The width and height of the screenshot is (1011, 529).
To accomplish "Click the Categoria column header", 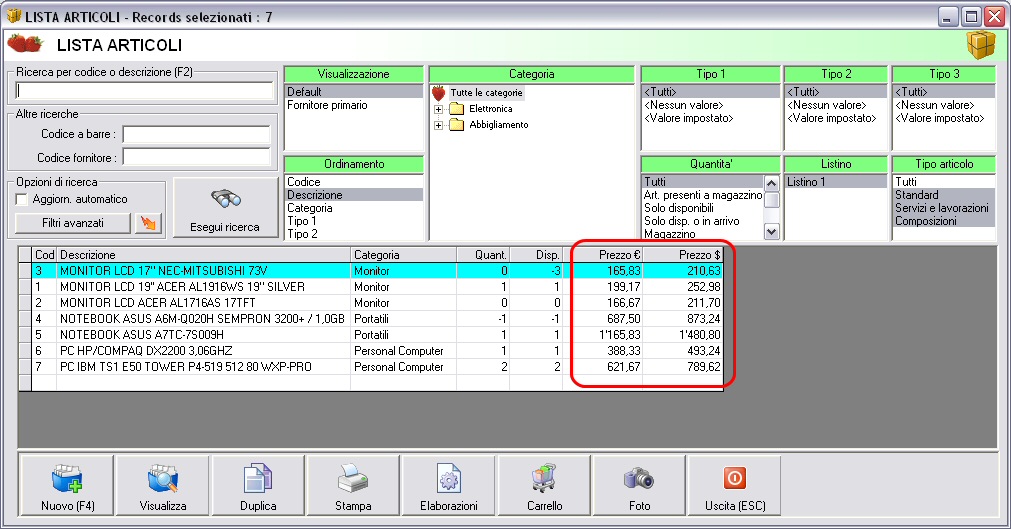I will pos(404,255).
